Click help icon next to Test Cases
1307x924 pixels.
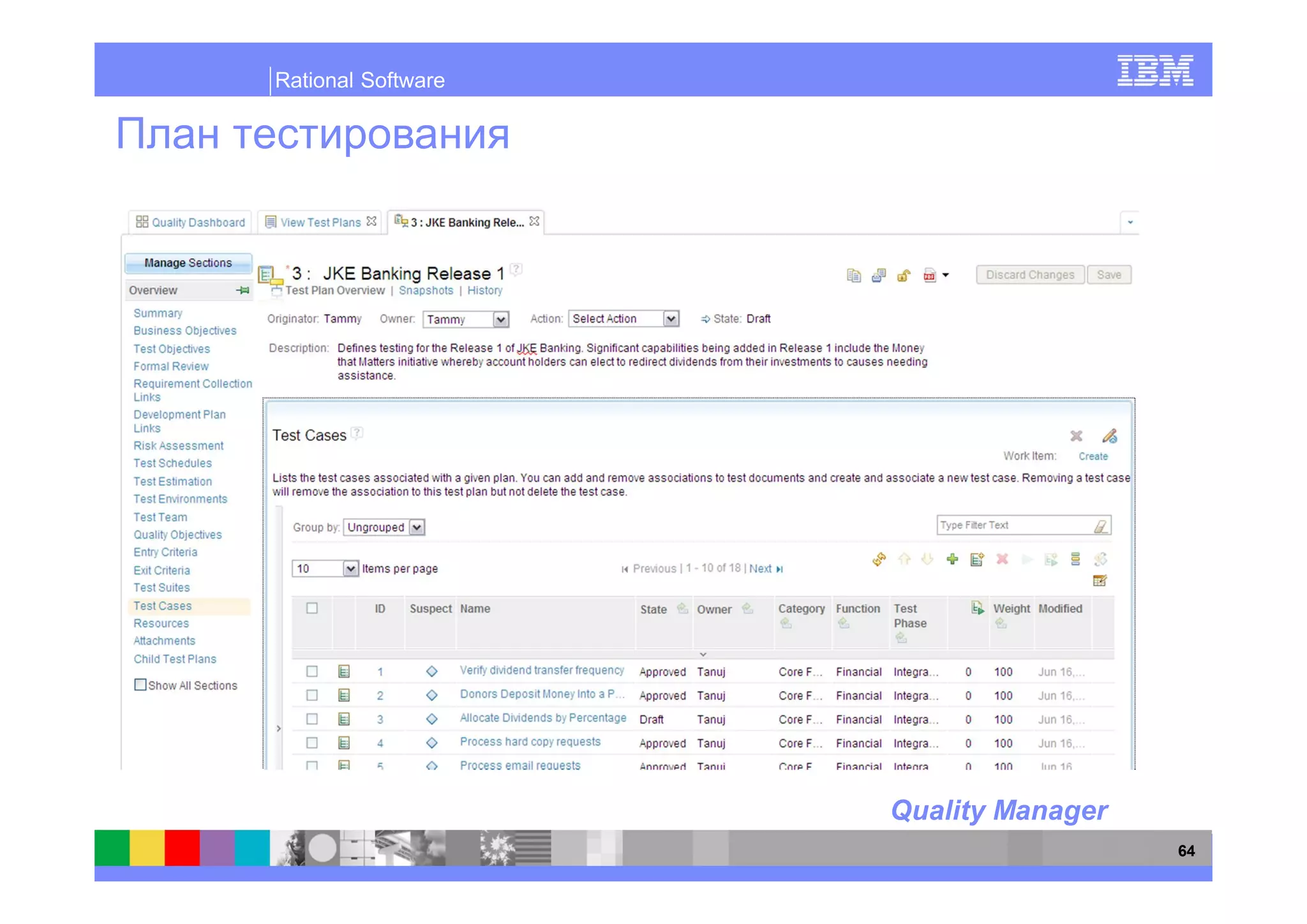point(357,433)
